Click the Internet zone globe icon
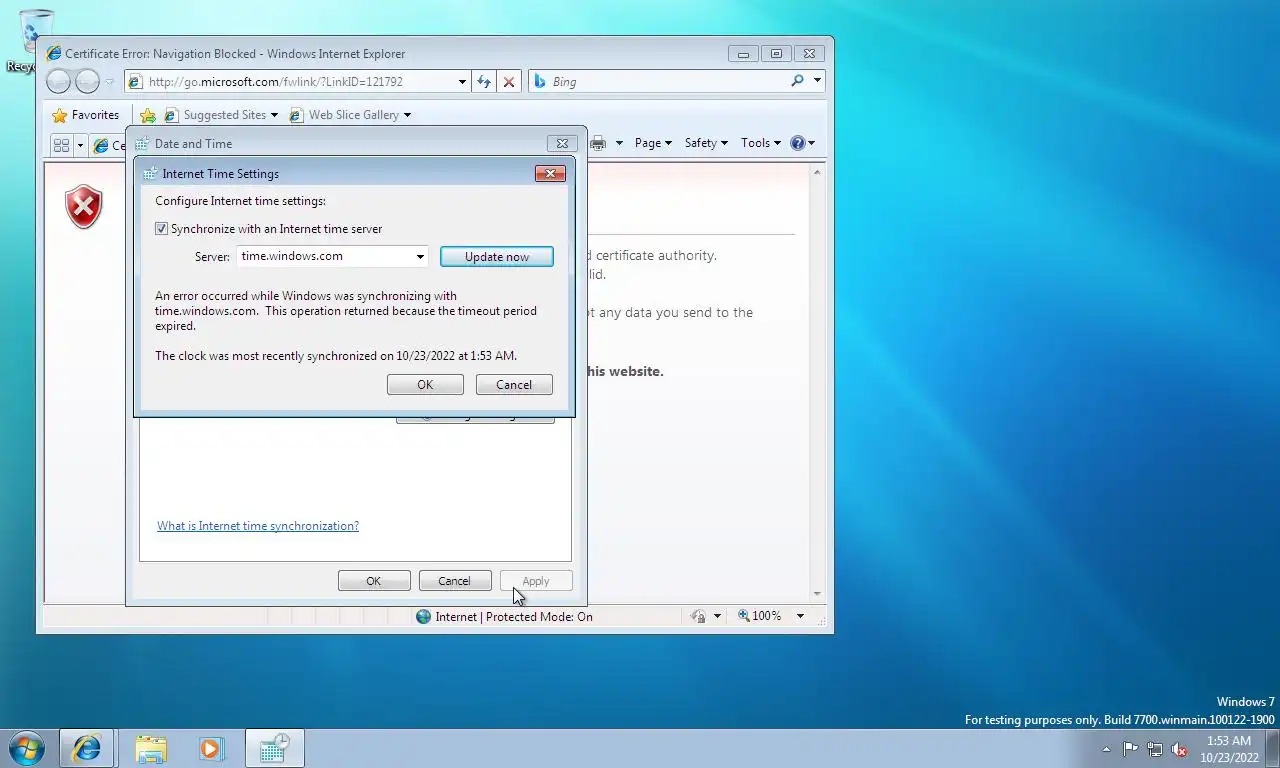The image size is (1280, 768). click(423, 617)
